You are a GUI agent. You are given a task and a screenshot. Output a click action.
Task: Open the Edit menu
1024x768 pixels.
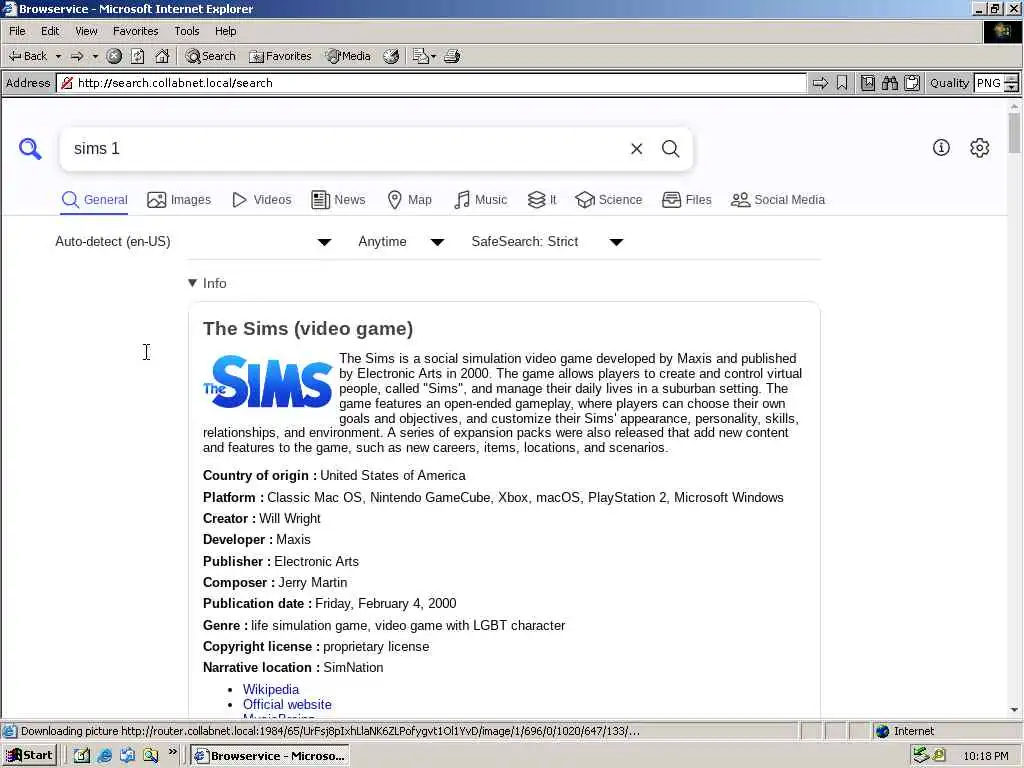tap(50, 31)
